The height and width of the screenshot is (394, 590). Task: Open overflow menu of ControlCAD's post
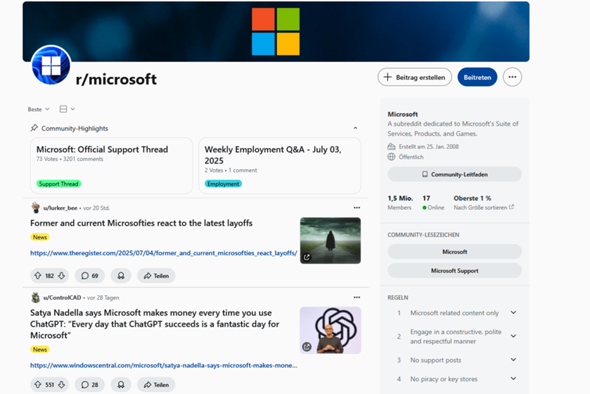pyautogui.click(x=357, y=297)
